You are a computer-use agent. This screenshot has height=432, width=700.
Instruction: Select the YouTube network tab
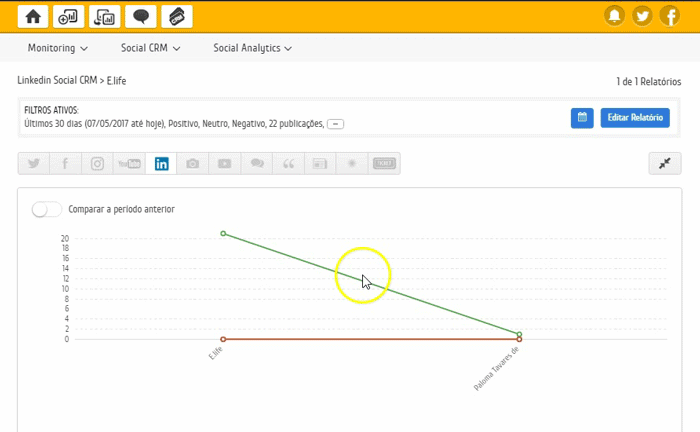pos(129,164)
